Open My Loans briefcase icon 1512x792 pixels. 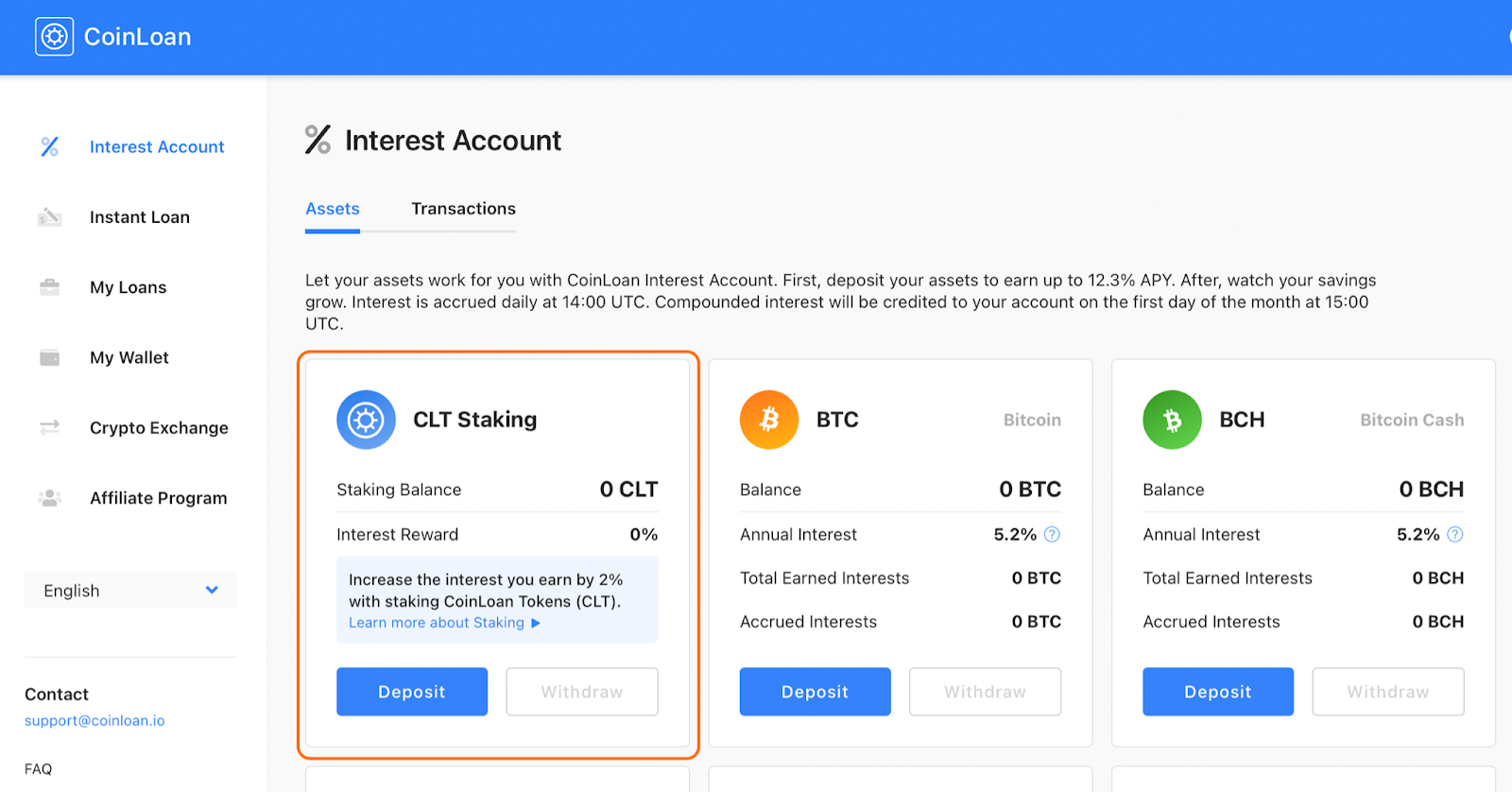[x=50, y=287]
